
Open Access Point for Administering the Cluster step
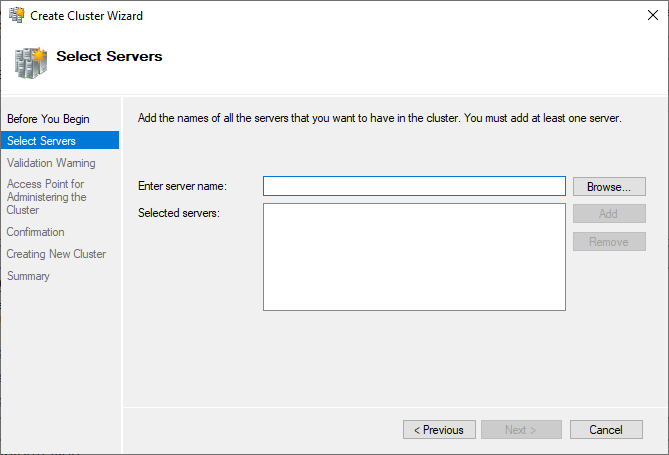[x=47, y=197]
